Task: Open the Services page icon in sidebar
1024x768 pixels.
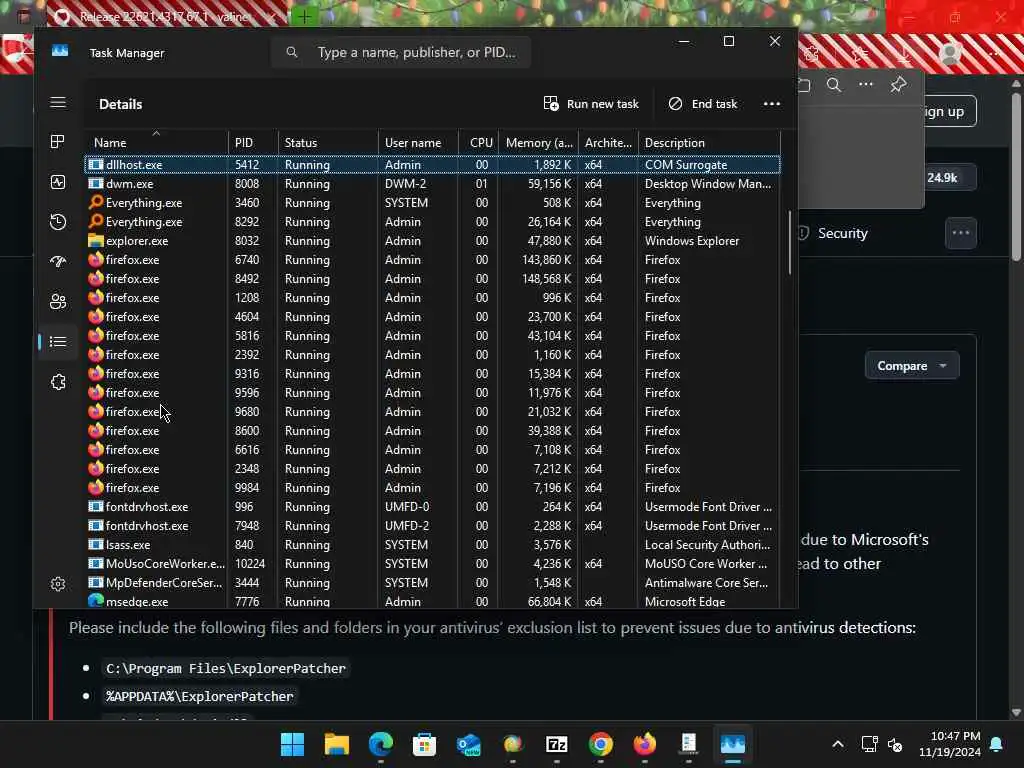Action: coord(58,382)
